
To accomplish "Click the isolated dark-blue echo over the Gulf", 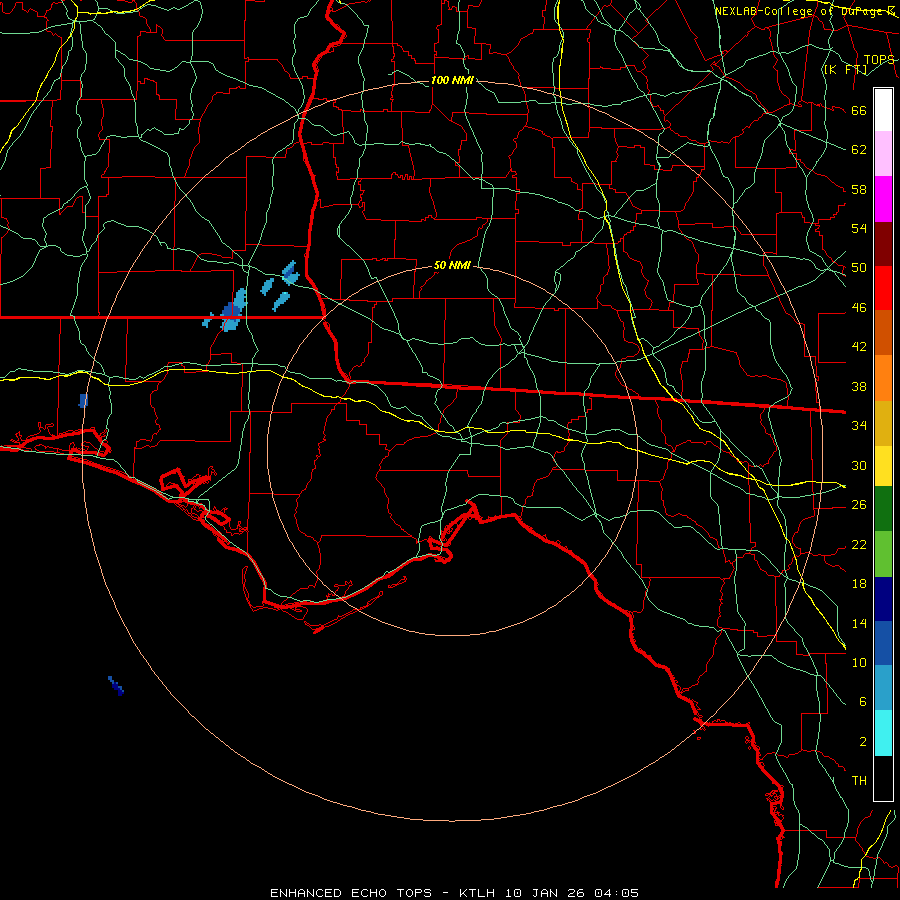I will coord(116,685).
